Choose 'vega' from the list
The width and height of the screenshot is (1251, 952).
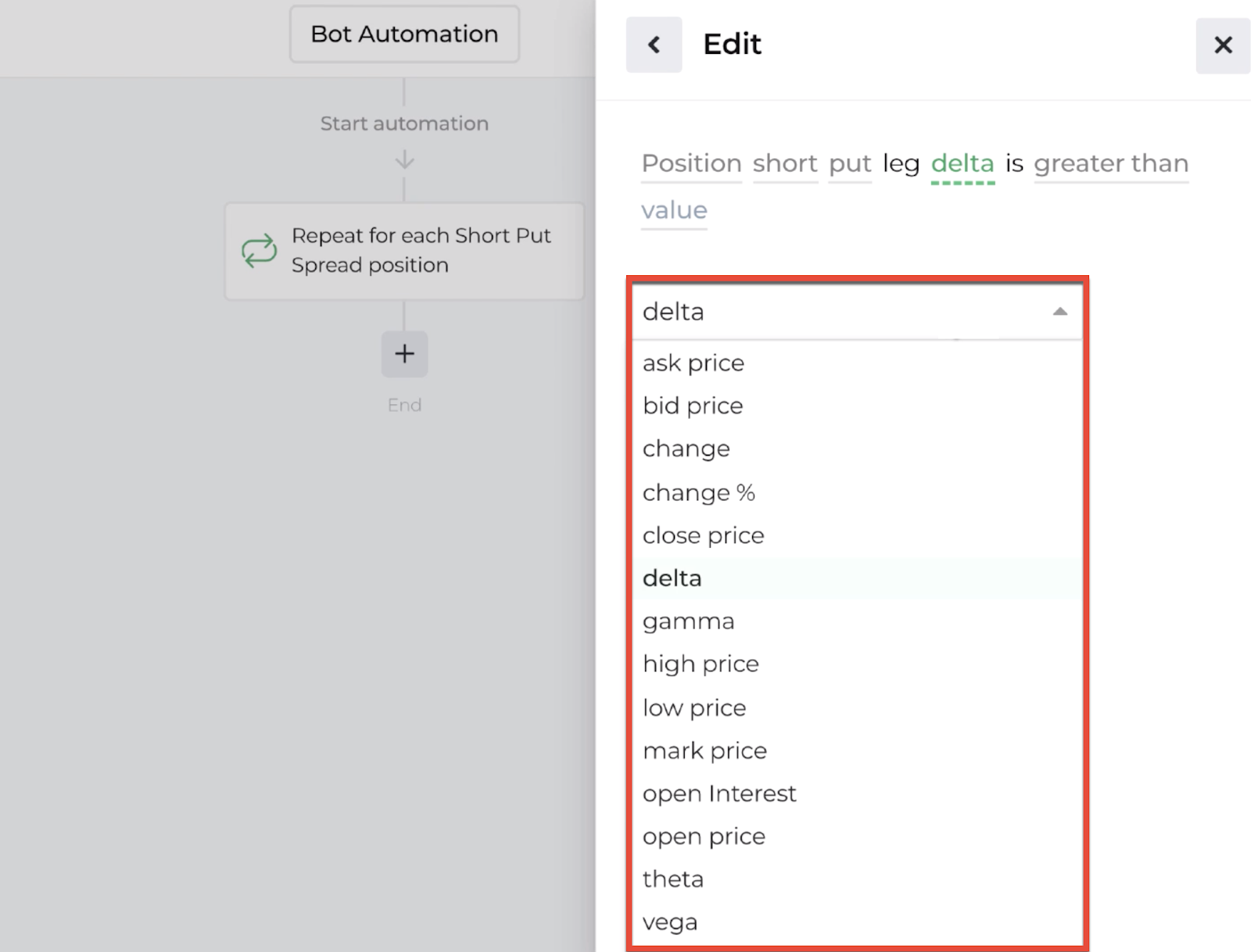coord(856,922)
